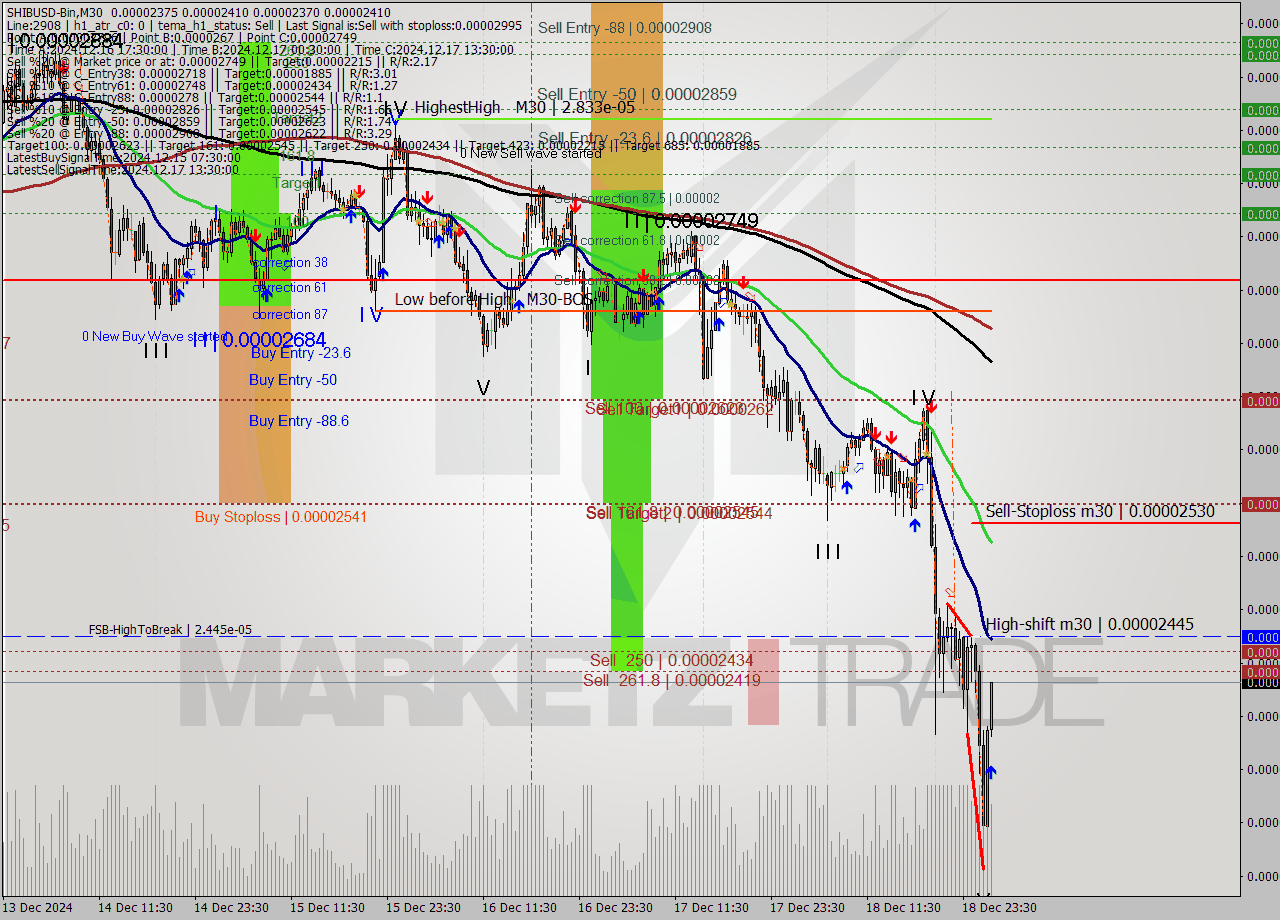The image size is (1280, 920).
Task: Click the '16 Dec 23:30' time axis label
Action: point(616,907)
